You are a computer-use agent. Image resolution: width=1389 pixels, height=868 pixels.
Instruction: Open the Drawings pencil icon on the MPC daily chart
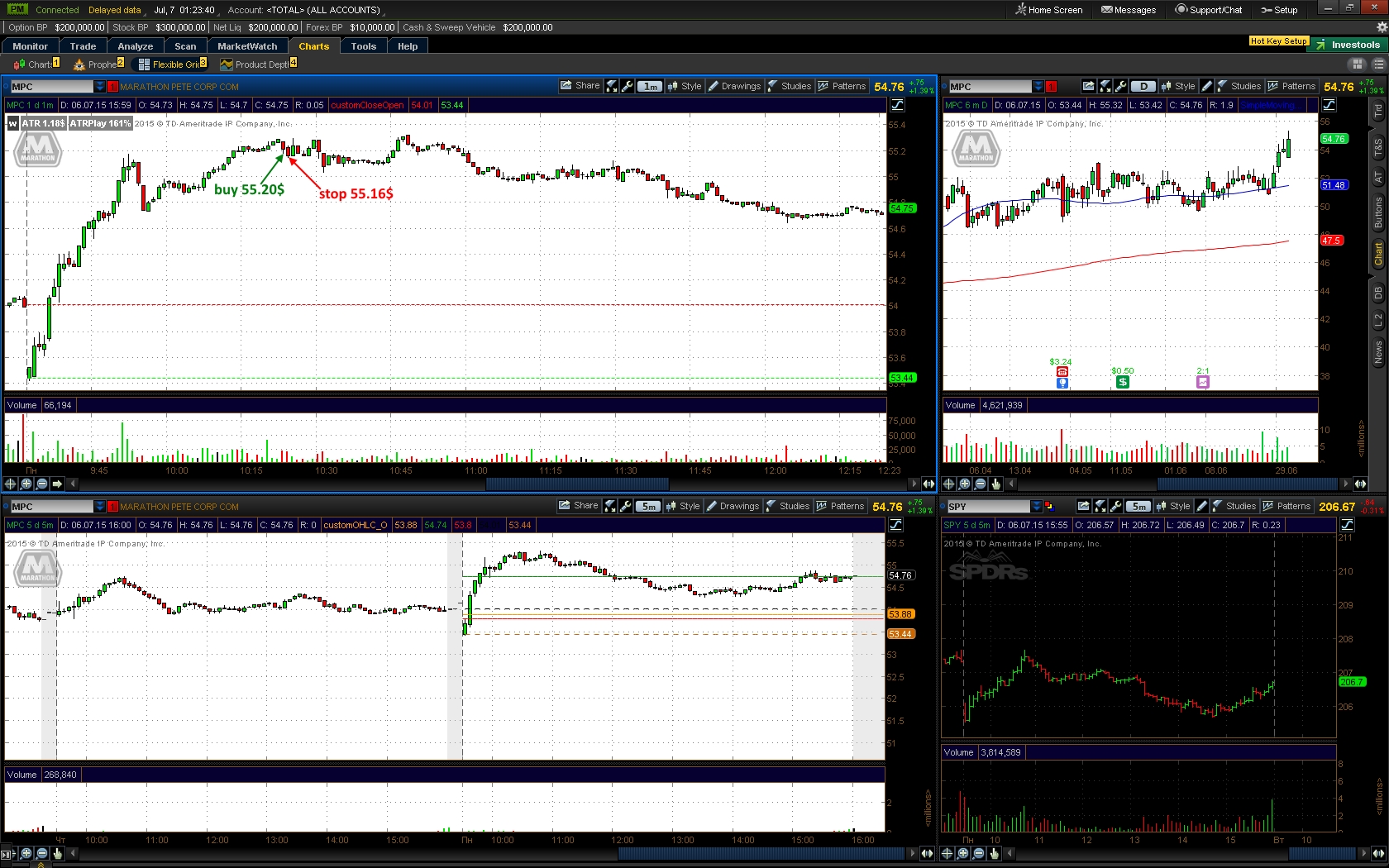coord(1206,86)
